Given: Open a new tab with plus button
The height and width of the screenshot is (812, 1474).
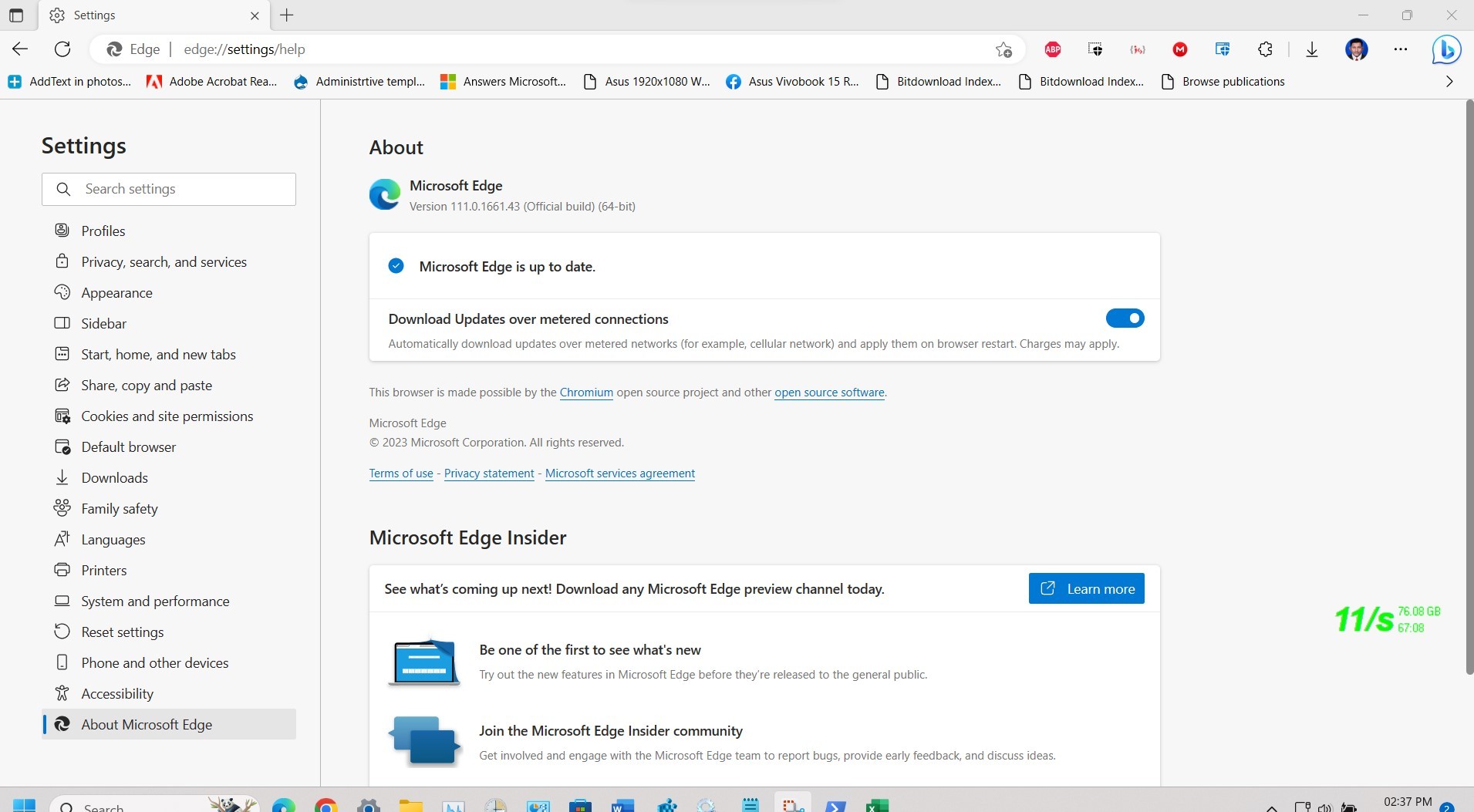Looking at the screenshot, I should [x=287, y=15].
